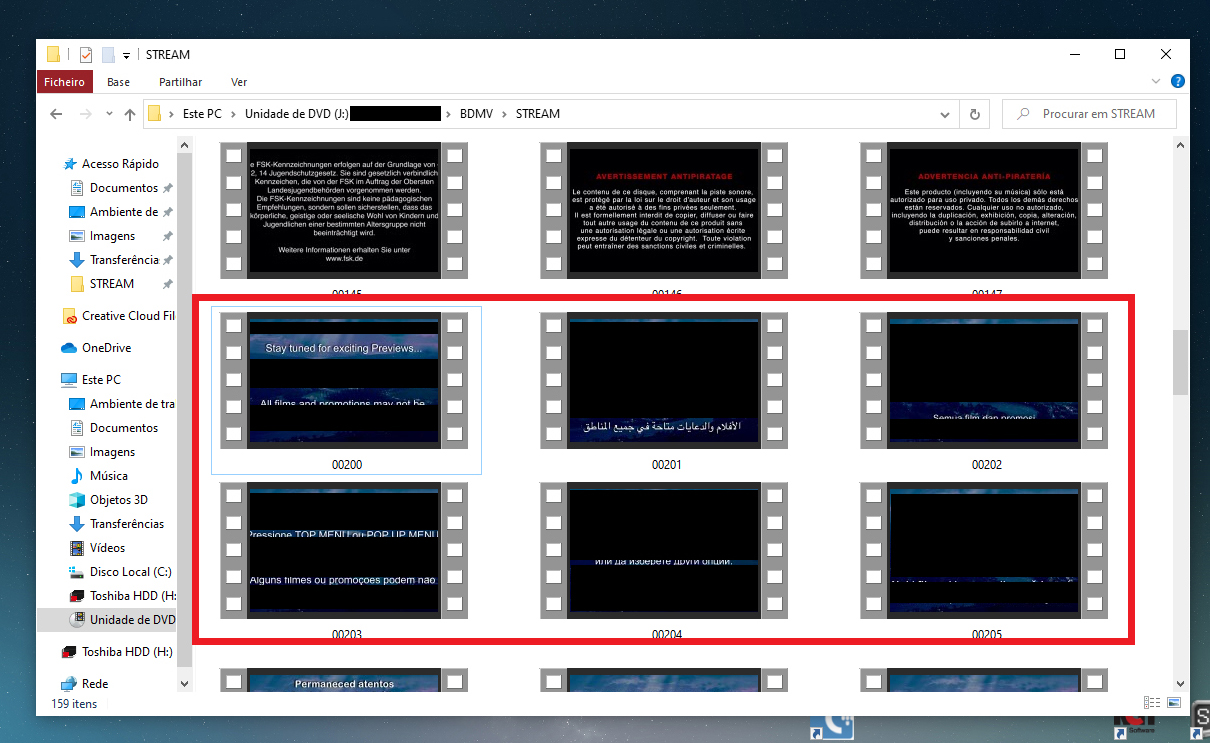The image size is (1210, 743).
Task: Switch to the Base ribbon tab
Action: point(118,82)
